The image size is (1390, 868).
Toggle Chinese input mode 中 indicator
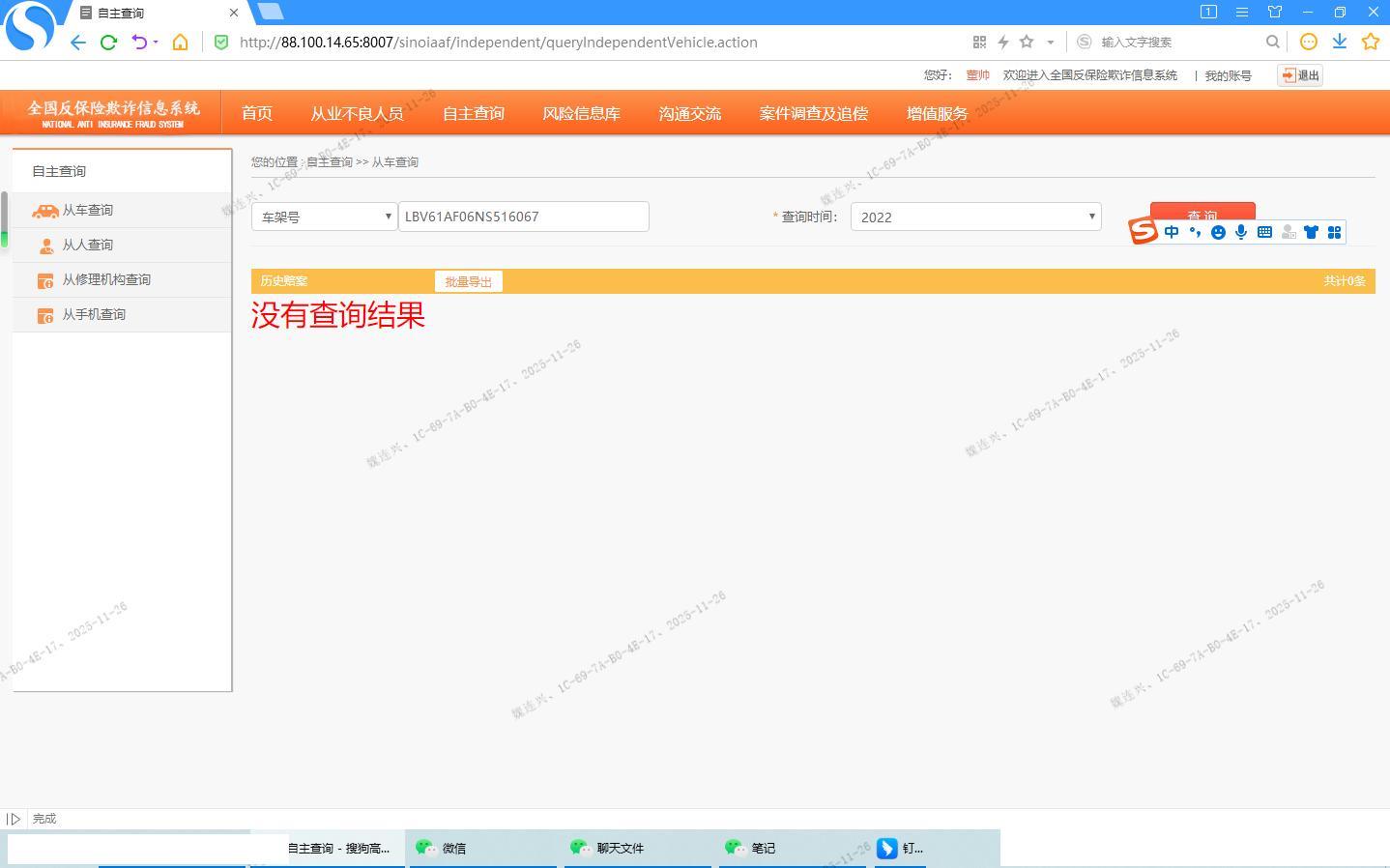(1172, 232)
